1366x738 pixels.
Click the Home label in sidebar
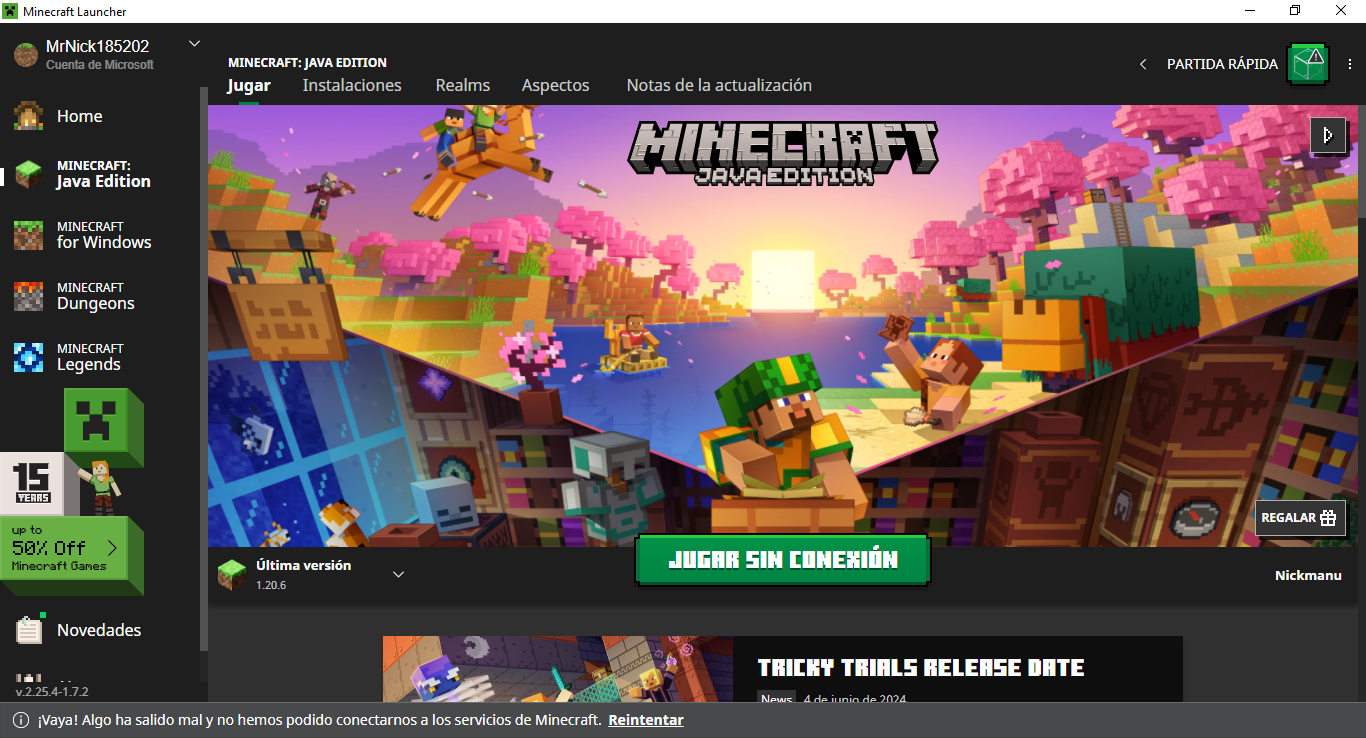pyautogui.click(x=80, y=116)
